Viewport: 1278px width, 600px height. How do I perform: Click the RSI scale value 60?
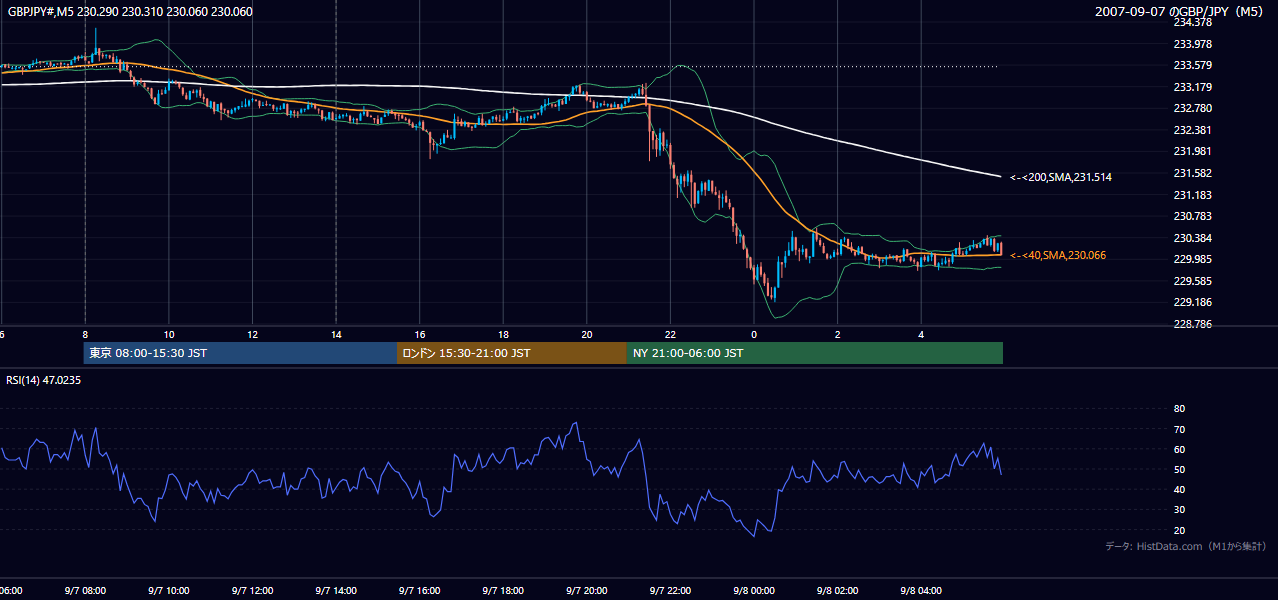[1179, 449]
